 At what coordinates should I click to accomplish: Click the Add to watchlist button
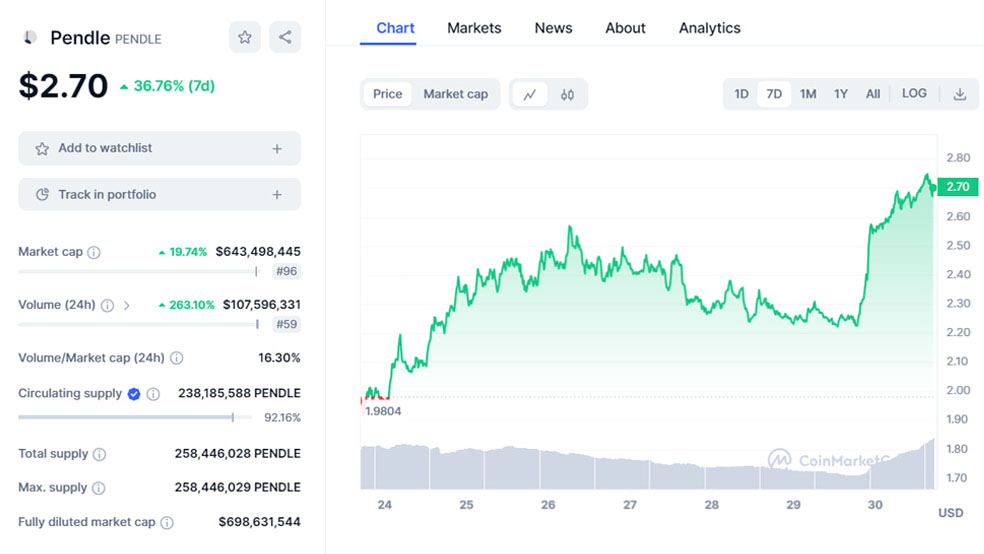point(159,149)
